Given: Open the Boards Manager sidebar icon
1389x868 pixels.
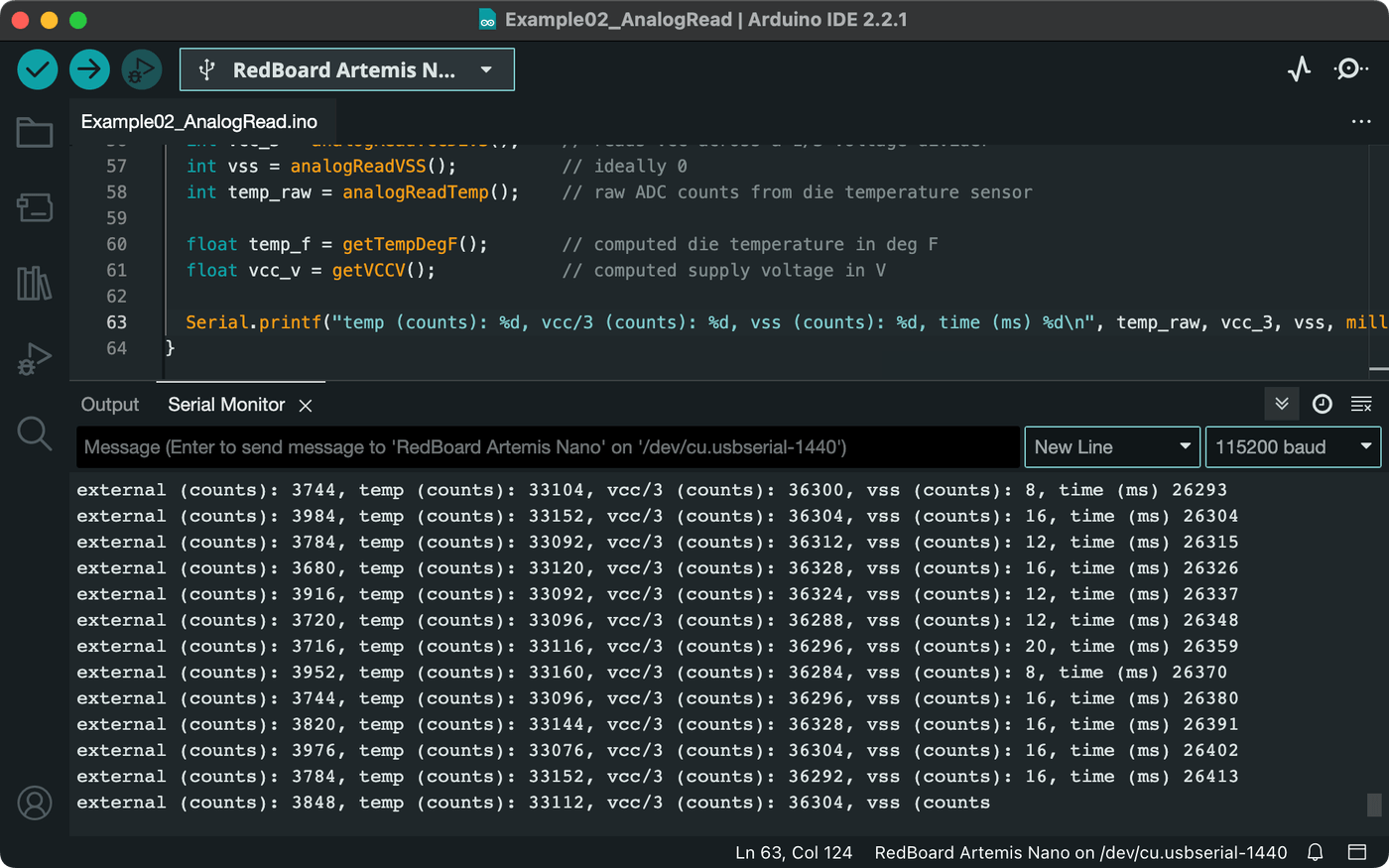Looking at the screenshot, I should click(x=35, y=207).
